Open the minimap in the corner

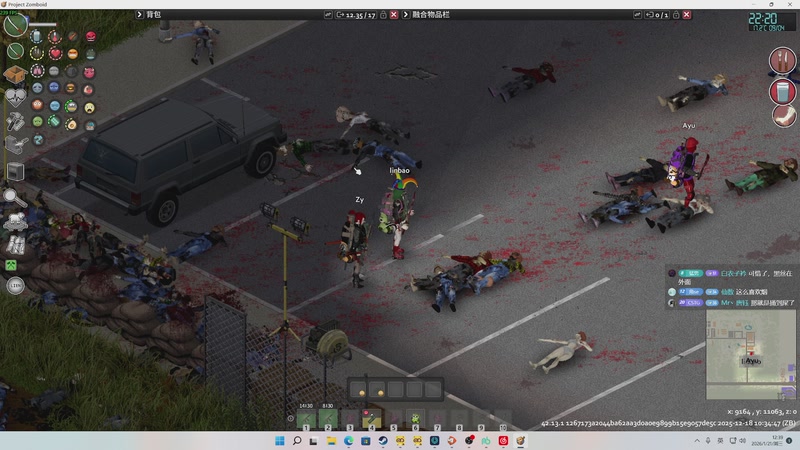751,354
